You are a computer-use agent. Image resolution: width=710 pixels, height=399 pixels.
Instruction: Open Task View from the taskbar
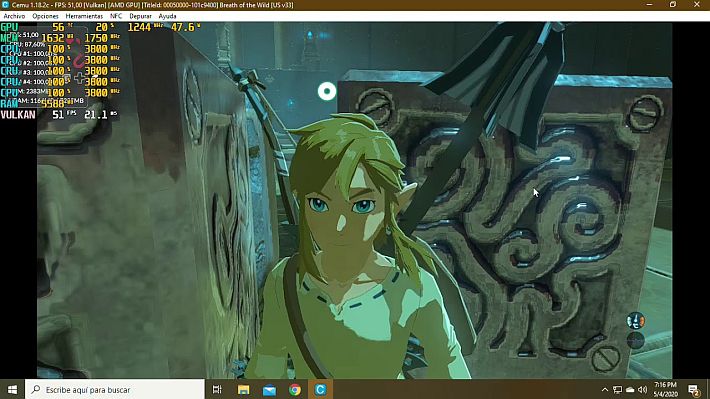pos(217,389)
